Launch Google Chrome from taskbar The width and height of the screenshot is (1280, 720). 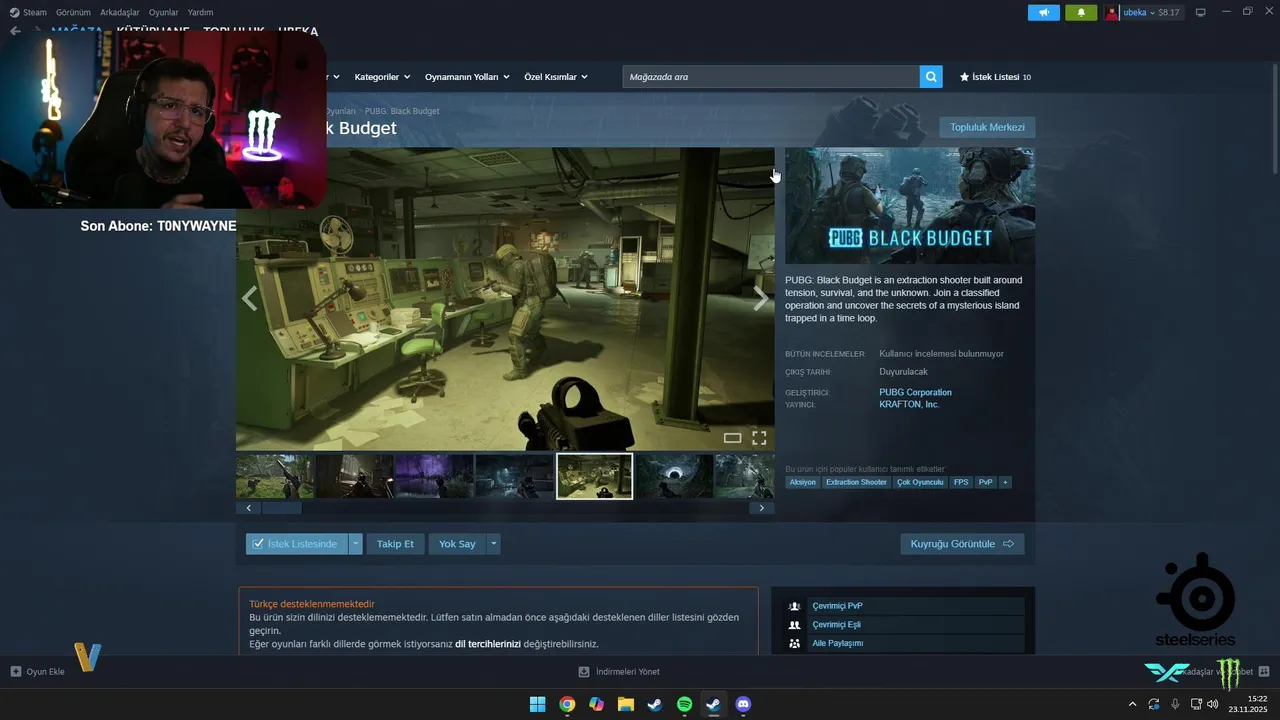(x=567, y=704)
